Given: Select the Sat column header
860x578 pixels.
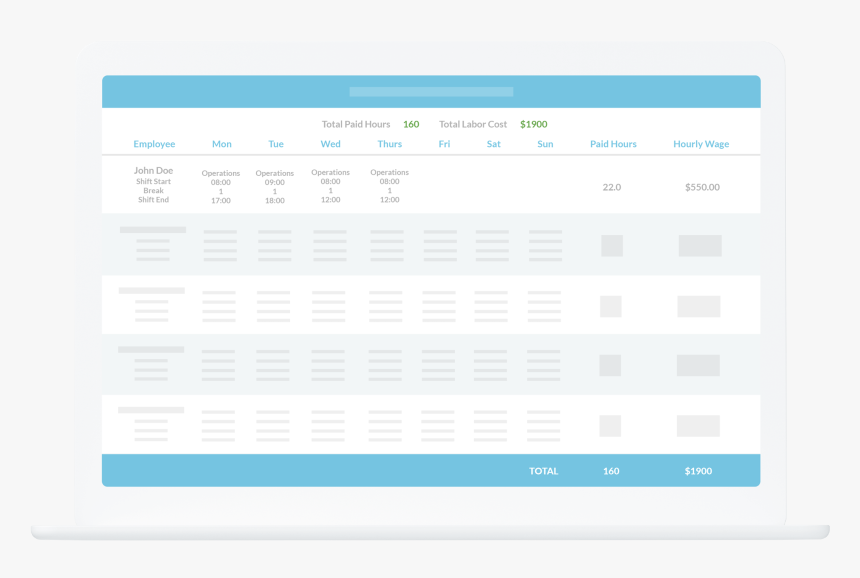Looking at the screenshot, I should [x=493, y=144].
